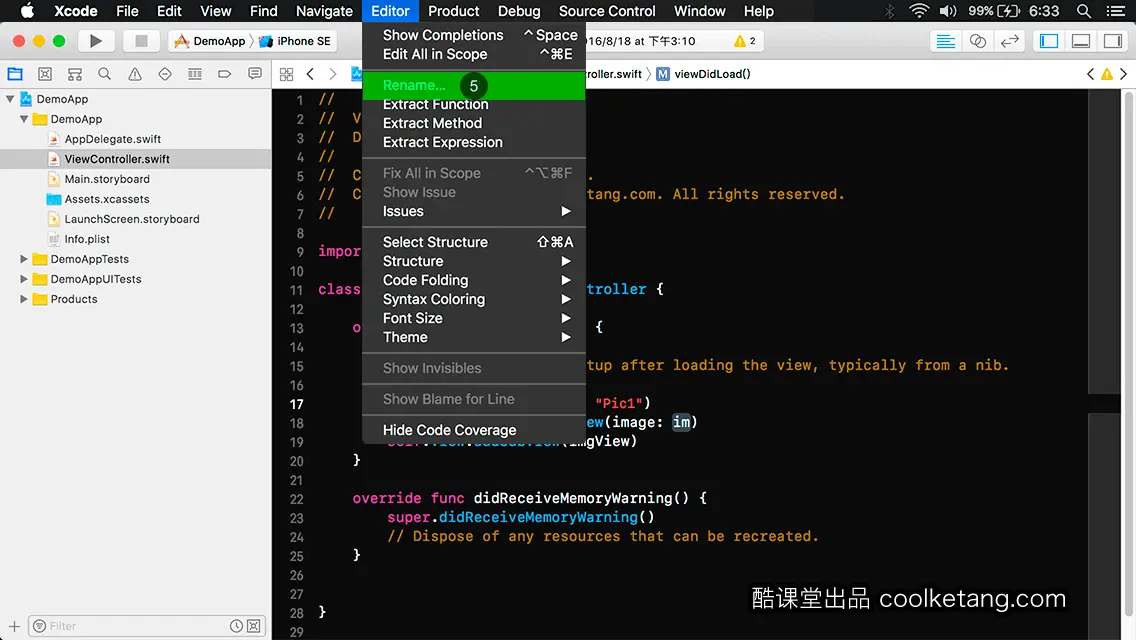
Task: Open the Issues submenu
Action: 474,212
